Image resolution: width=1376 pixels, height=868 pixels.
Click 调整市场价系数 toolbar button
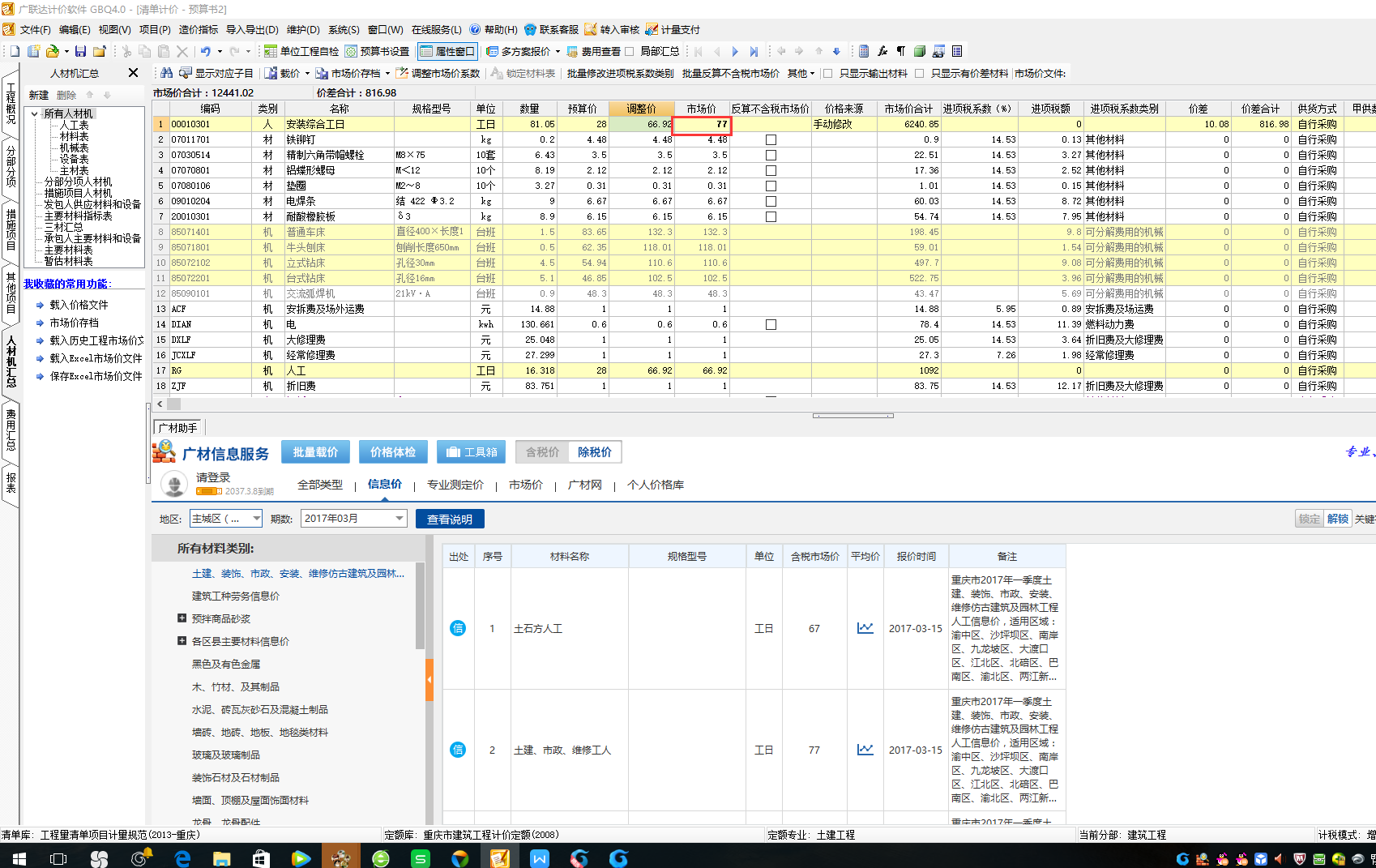(x=438, y=73)
